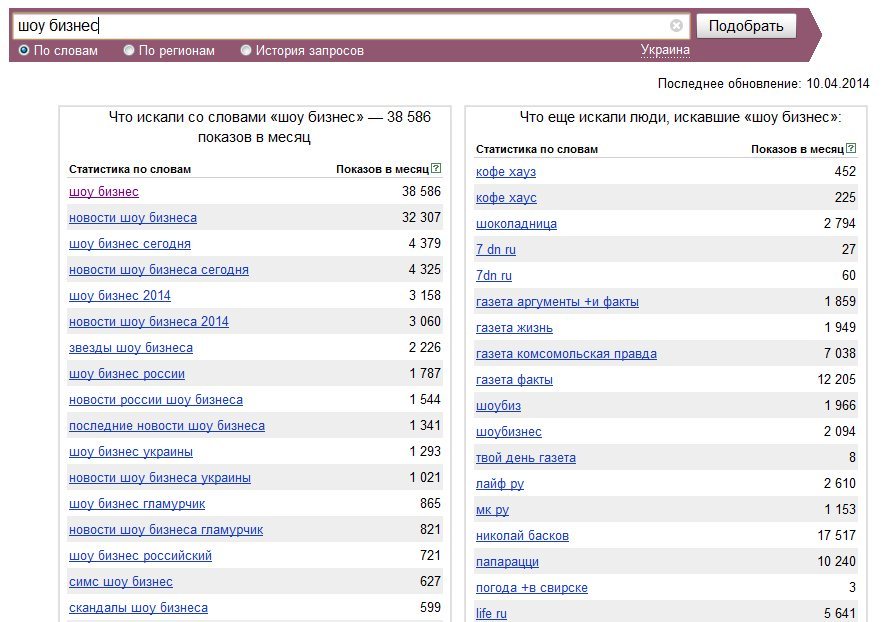Viewport: 892px width, 622px height.
Task: Follow the 'звезды шоу бизнеса' link
Action: (131, 348)
